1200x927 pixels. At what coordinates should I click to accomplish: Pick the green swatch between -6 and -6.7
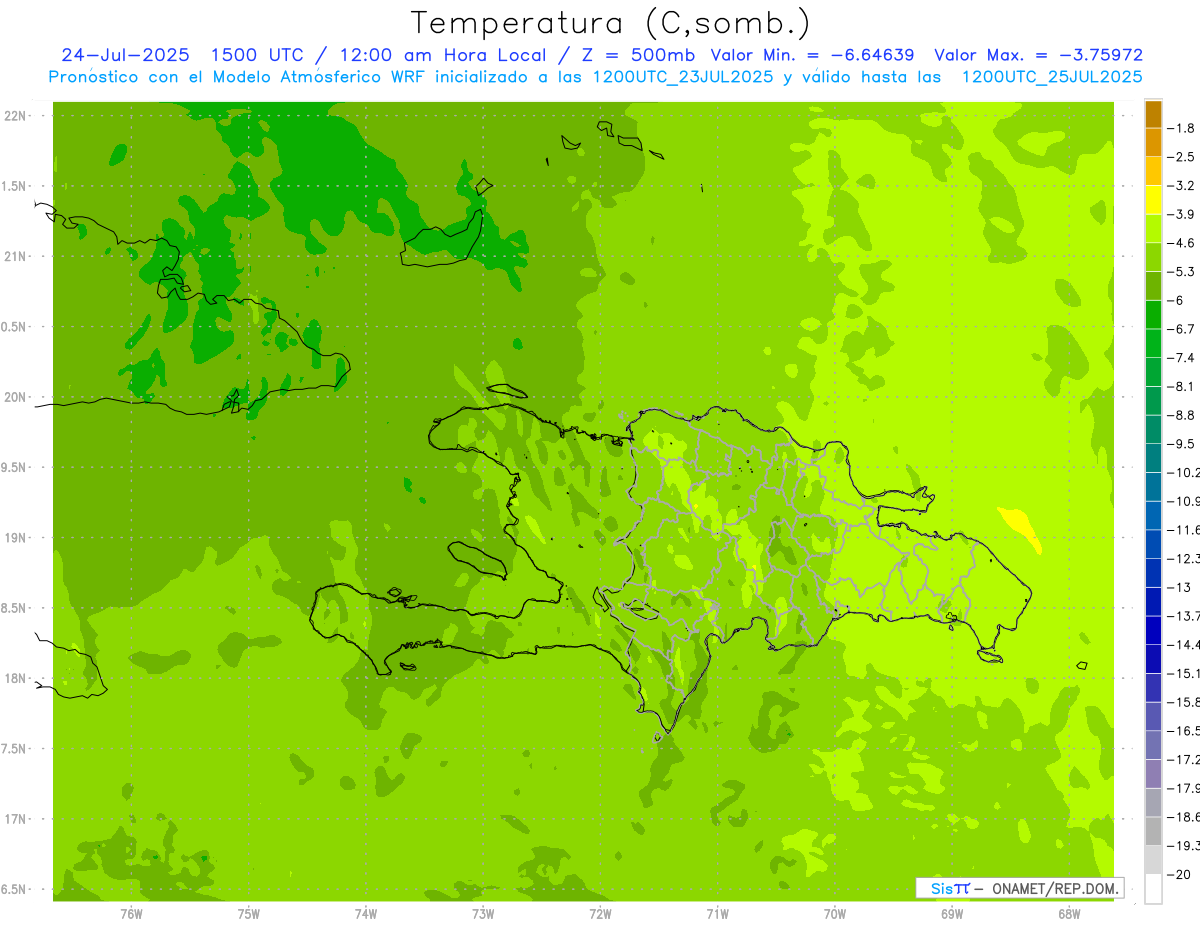point(1153,314)
